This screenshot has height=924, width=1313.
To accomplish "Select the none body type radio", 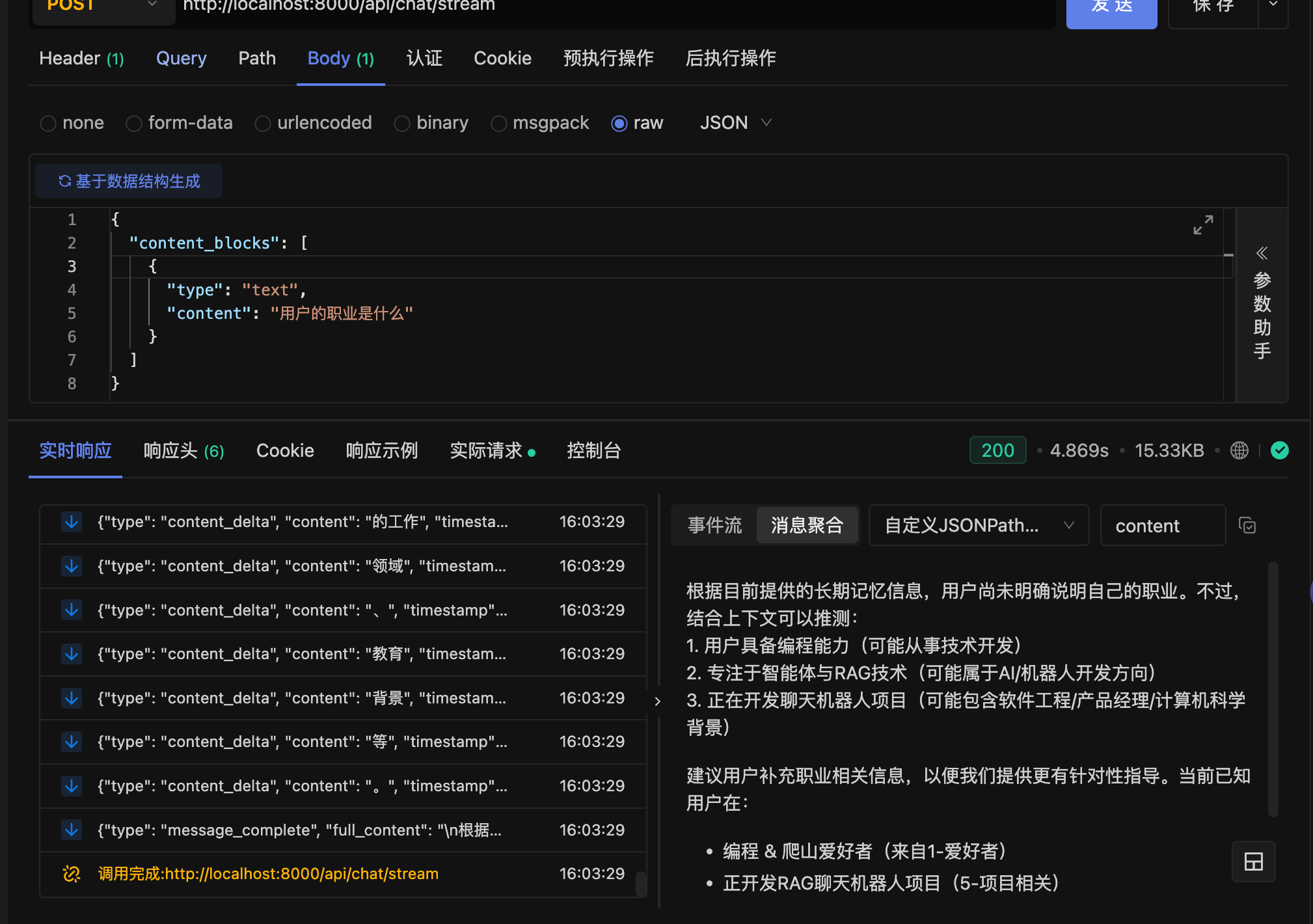I will 48,123.
